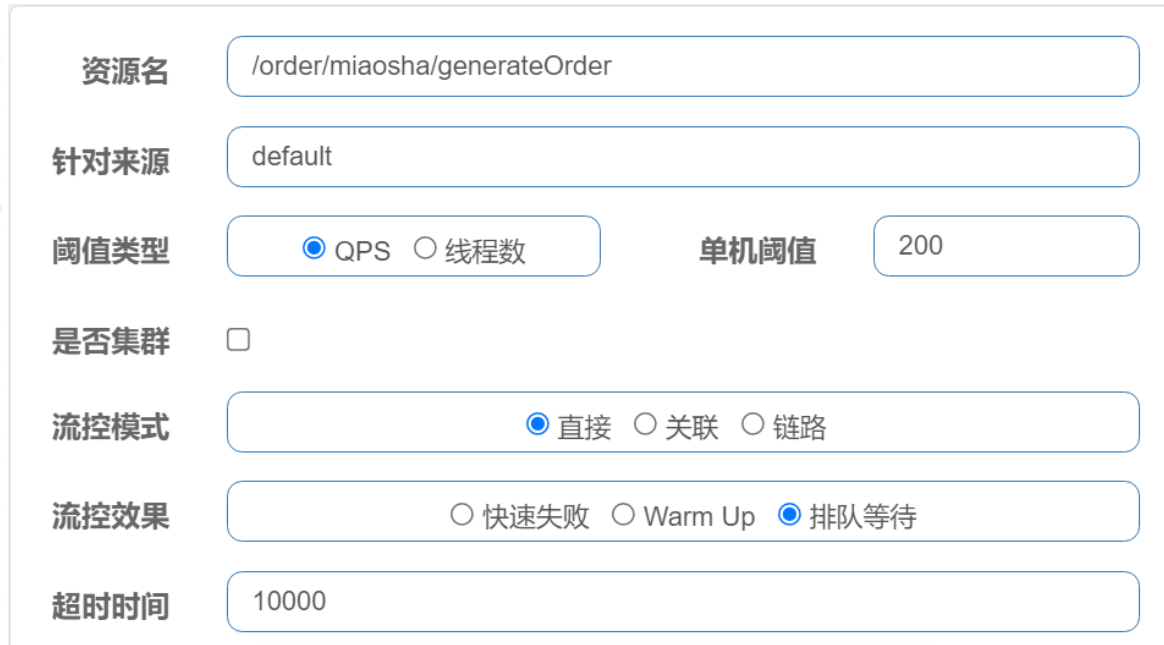This screenshot has height=645, width=1164.
Task: Select the 直接 flow control mode
Action: pos(537,425)
